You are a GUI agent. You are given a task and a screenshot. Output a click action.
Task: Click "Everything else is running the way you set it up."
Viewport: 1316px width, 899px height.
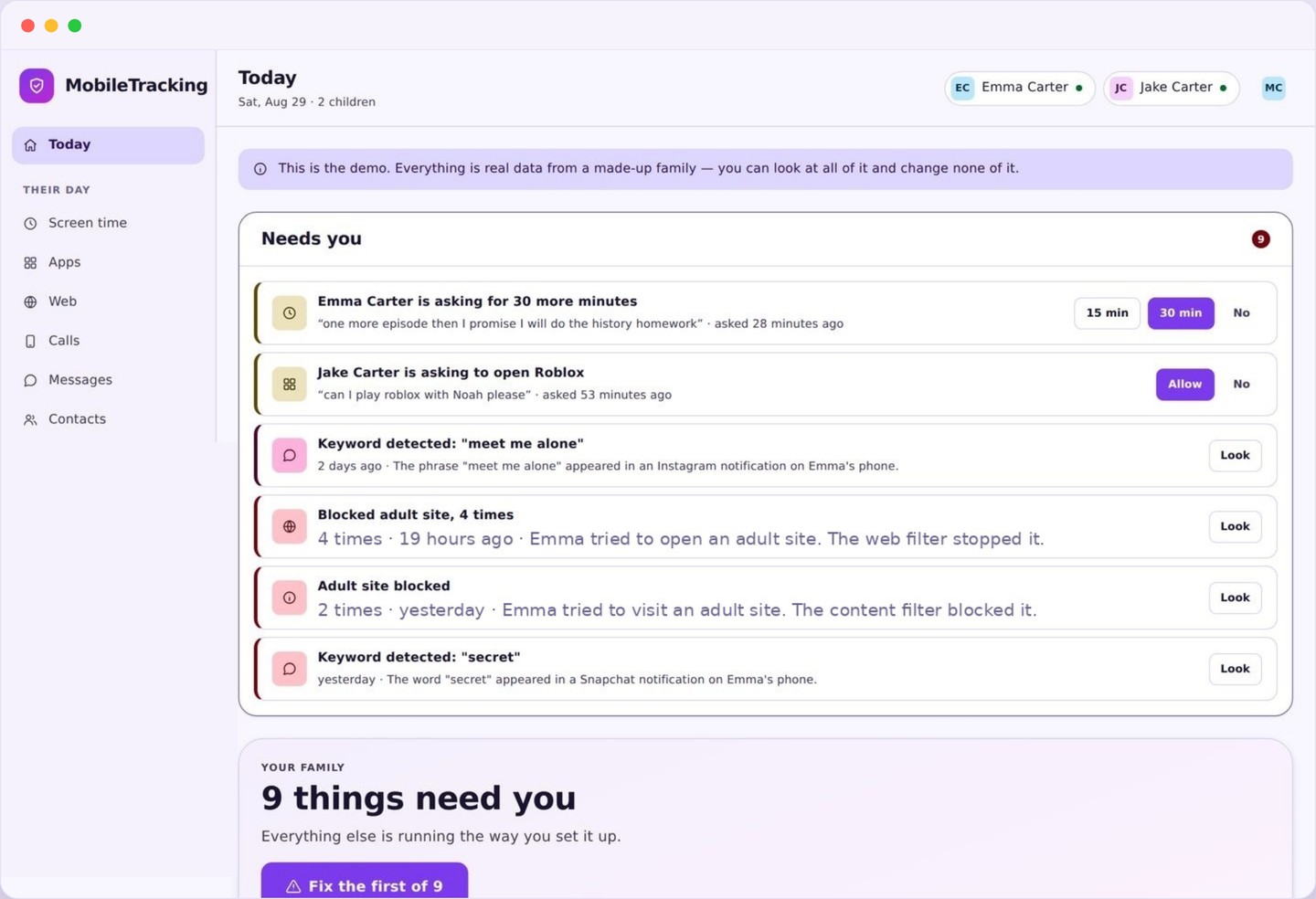pyautogui.click(x=440, y=837)
